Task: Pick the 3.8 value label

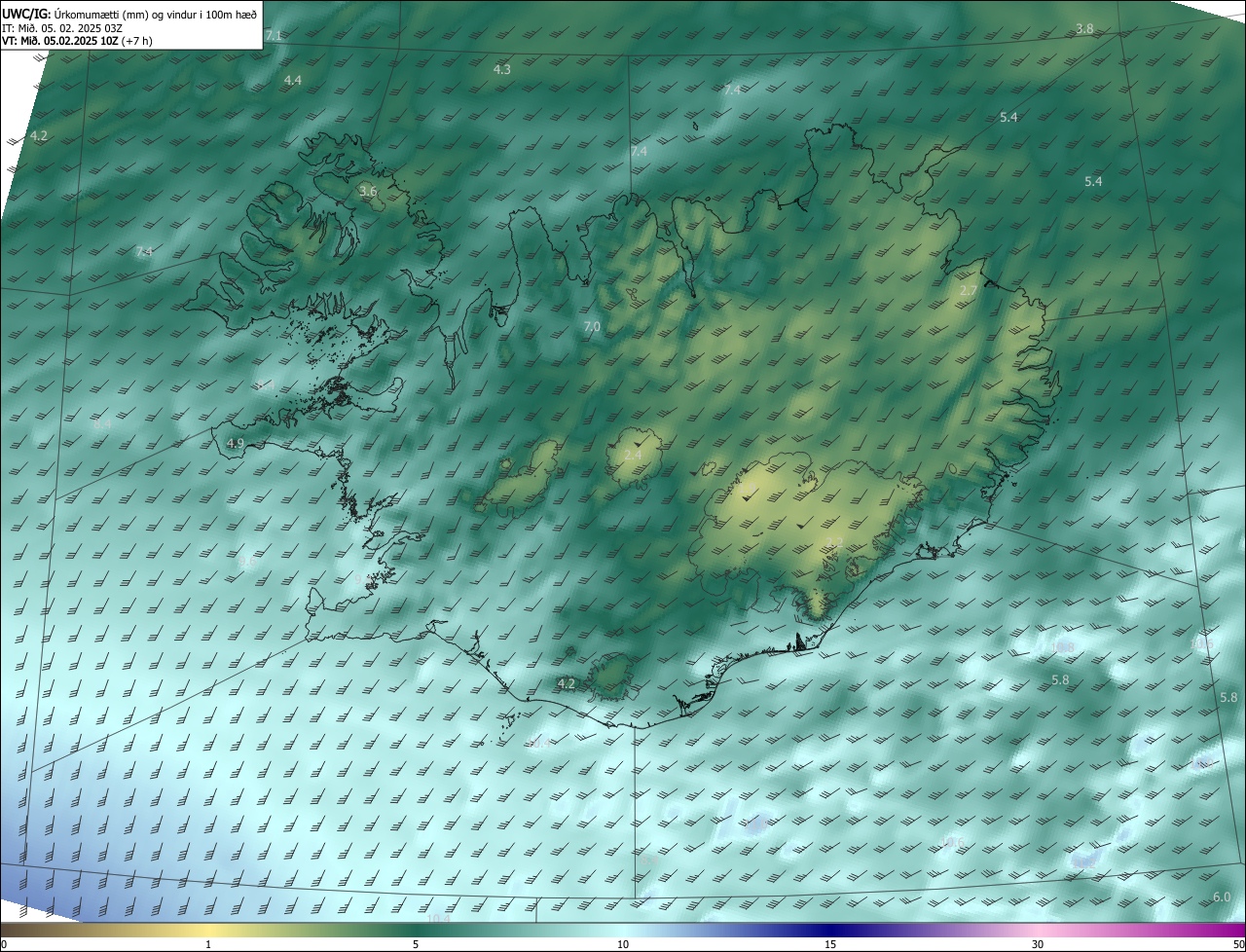Action: click(x=1084, y=29)
